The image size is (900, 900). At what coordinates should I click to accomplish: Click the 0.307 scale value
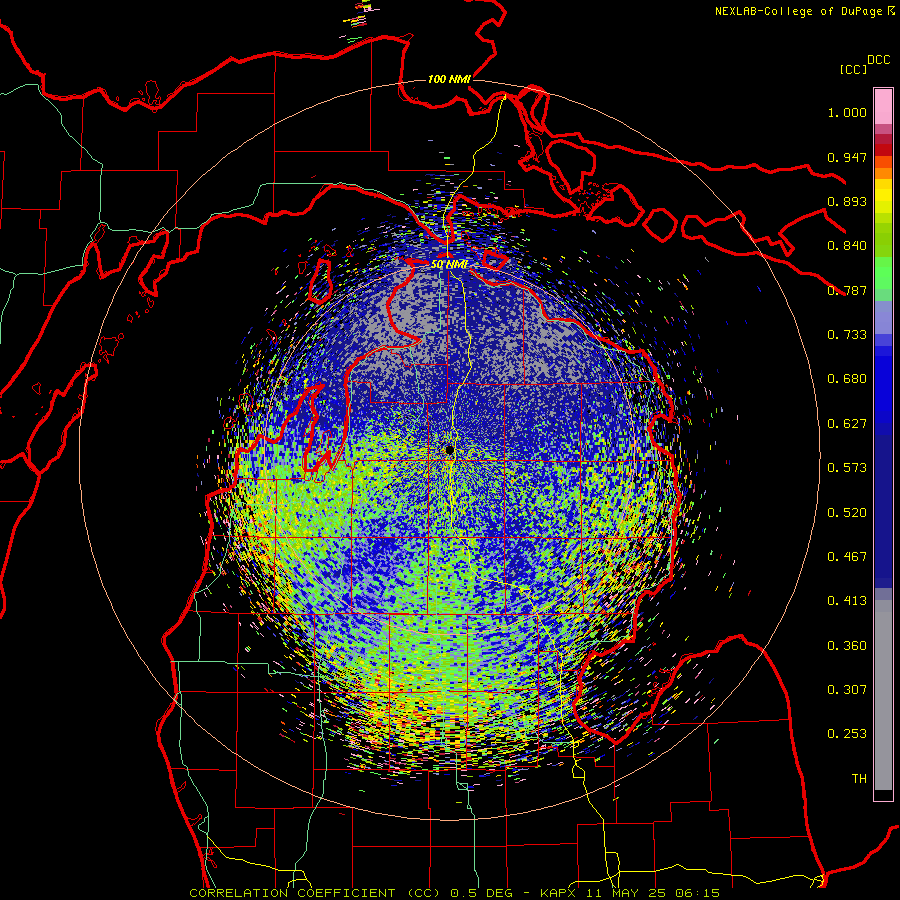(x=847, y=690)
